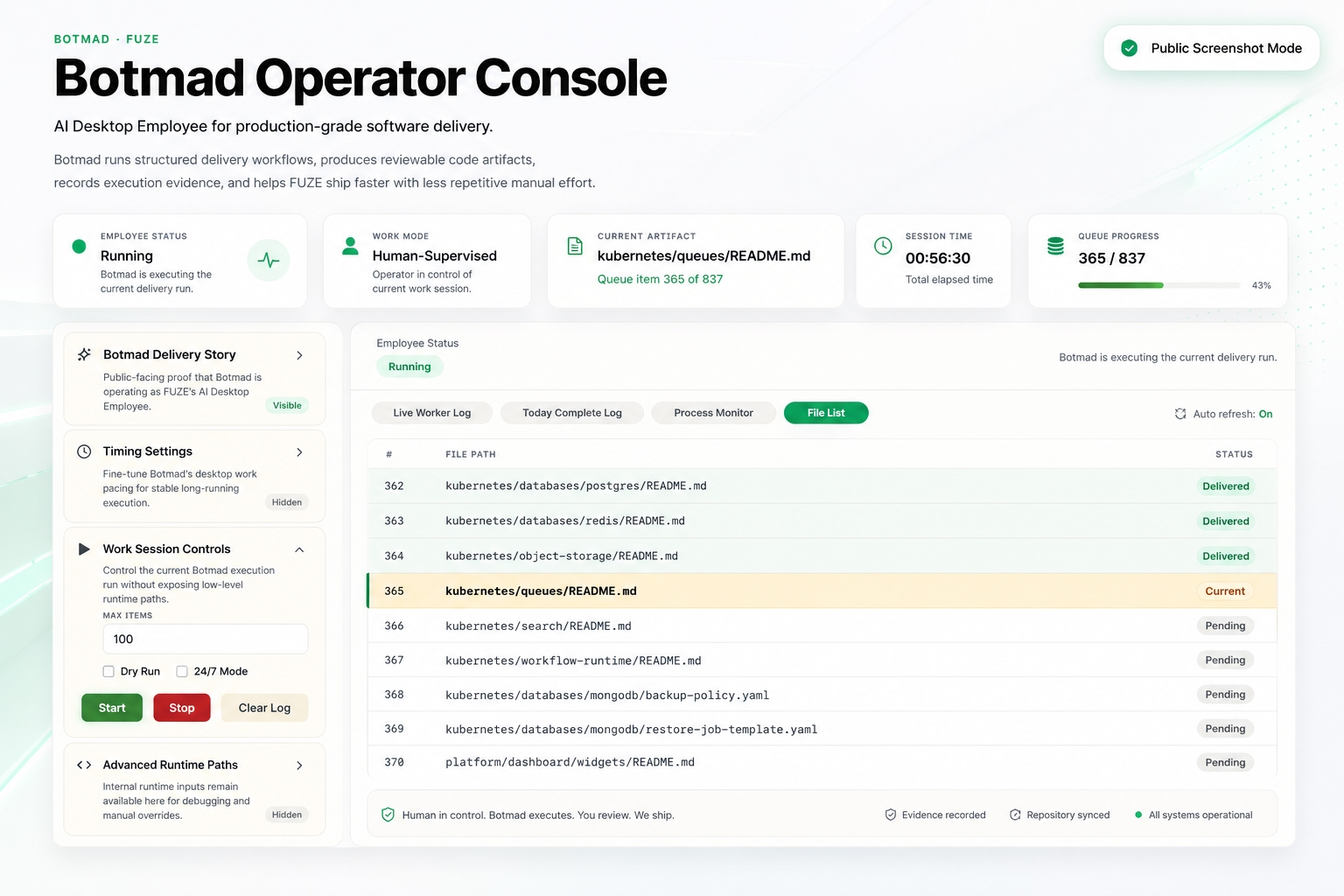Toggle the Hidden badge on Timing Settings
Screen dimensions: 1344x896
point(287,502)
